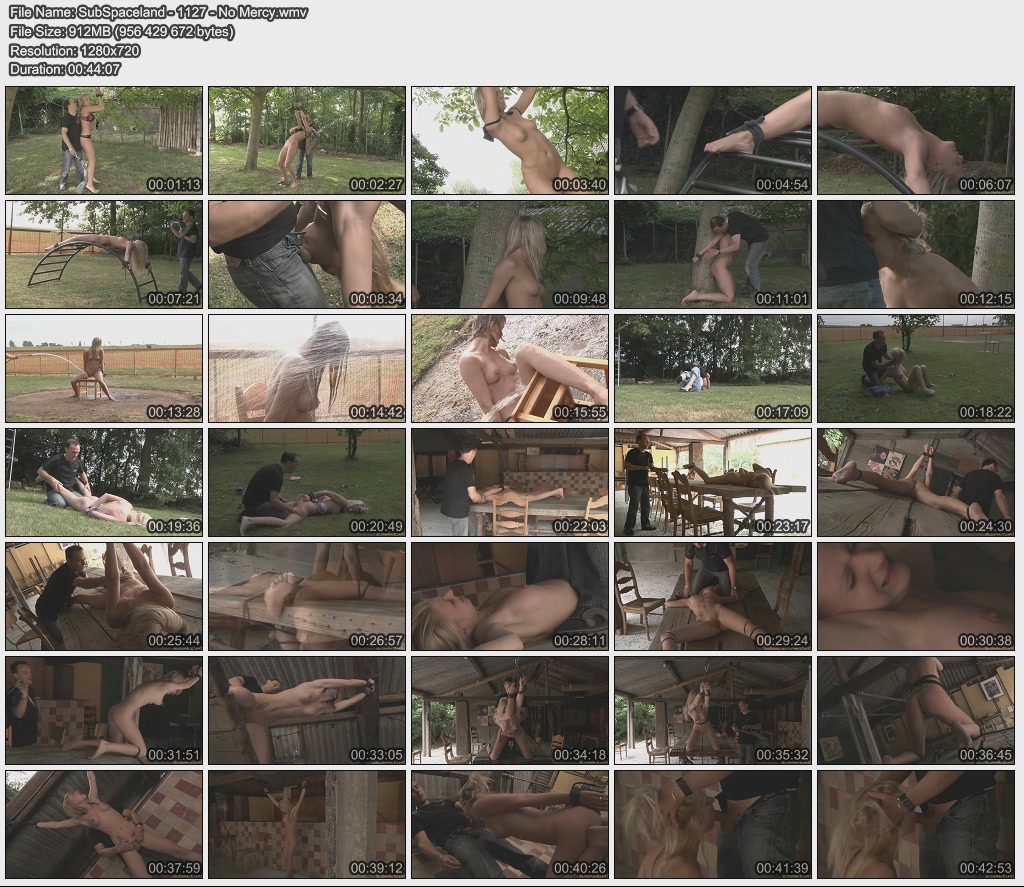
Task: Select the thumbnail at 00:13:28
Action: 104,368
